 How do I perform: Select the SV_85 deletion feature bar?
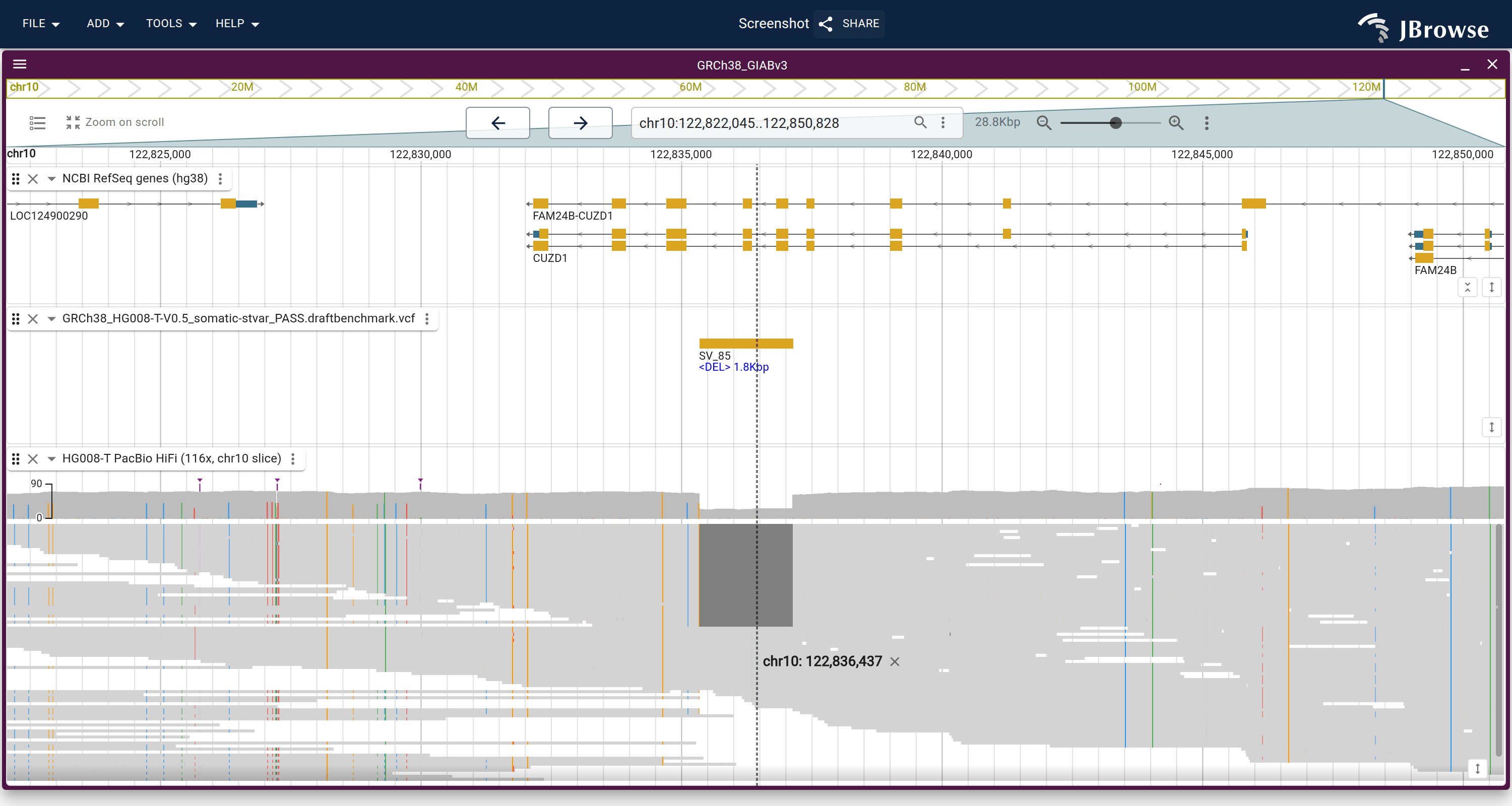coord(745,343)
